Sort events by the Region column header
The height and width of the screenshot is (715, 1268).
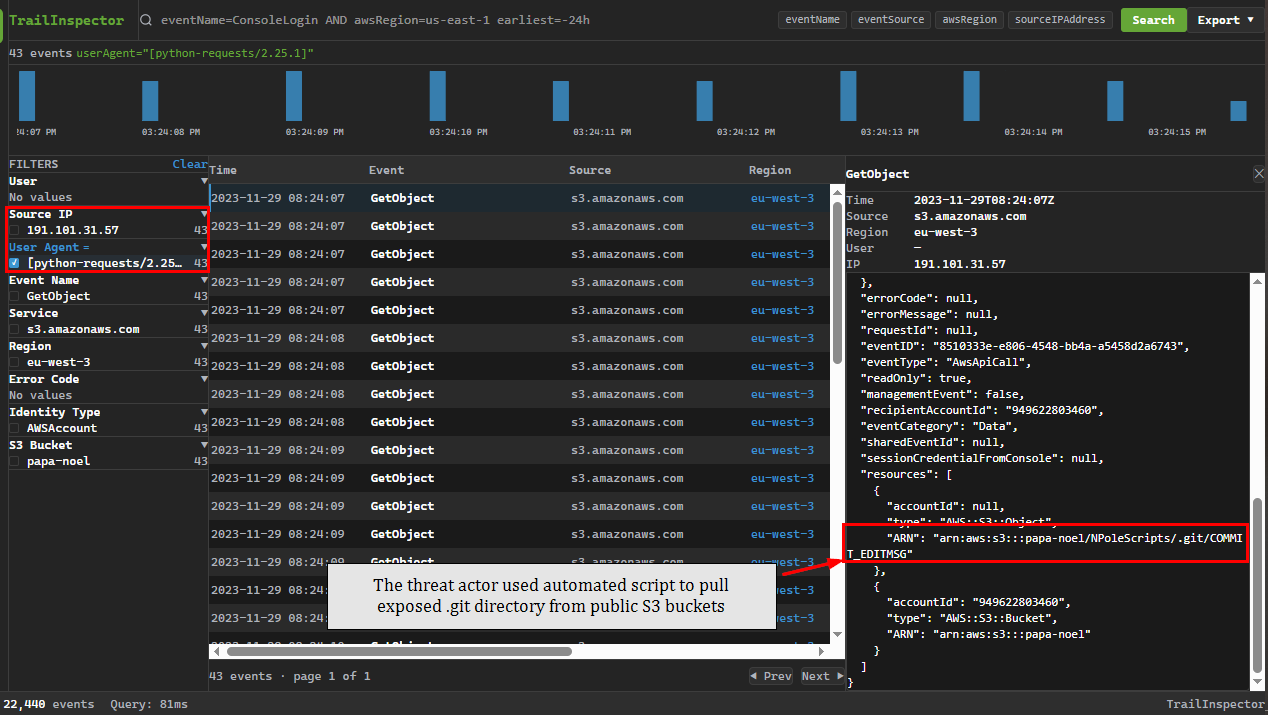[769, 170]
